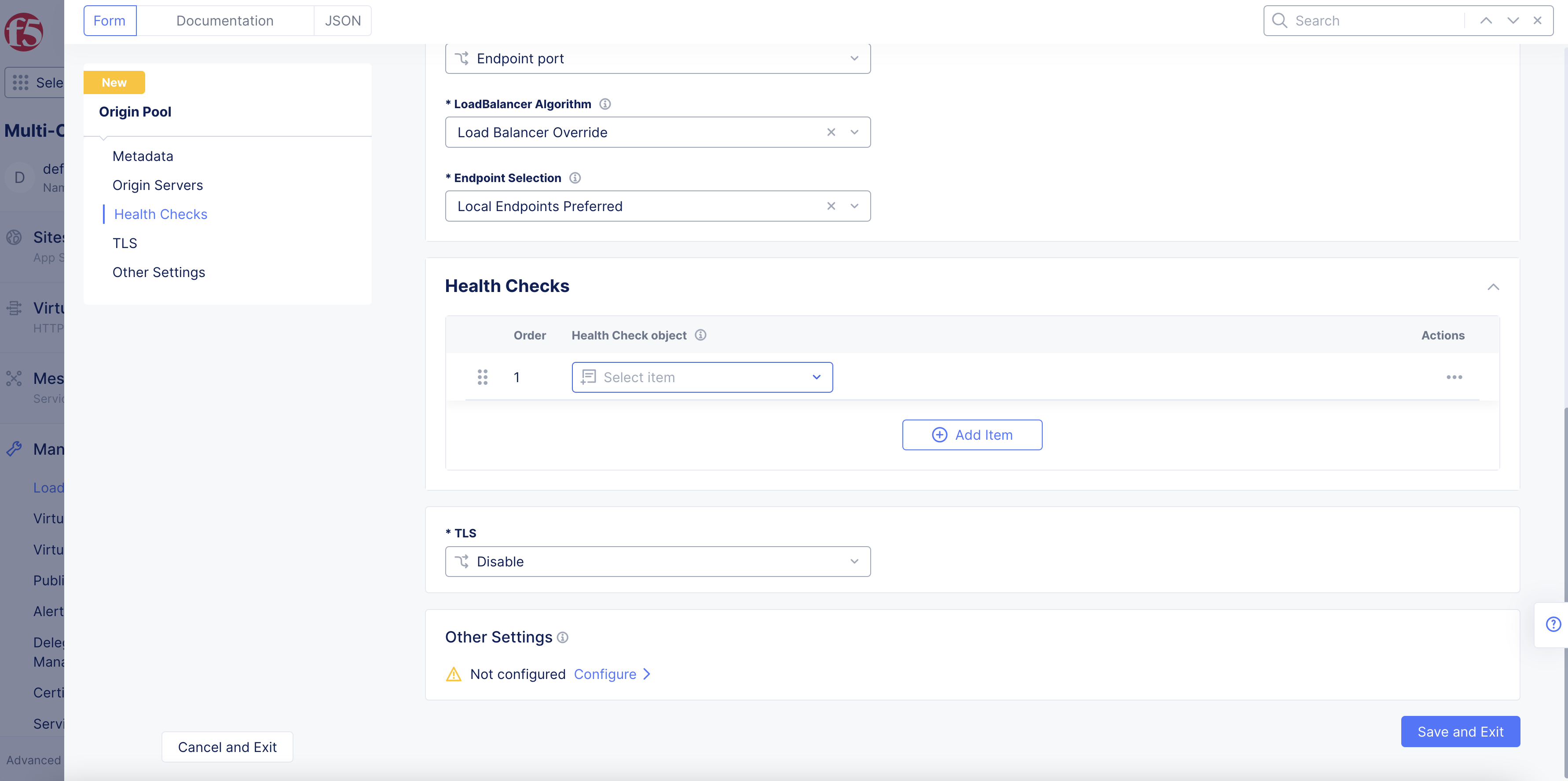Screen dimensions: 1568x781
Task: Open the LoadBalancer Algorithm info tooltip
Action: (605, 103)
